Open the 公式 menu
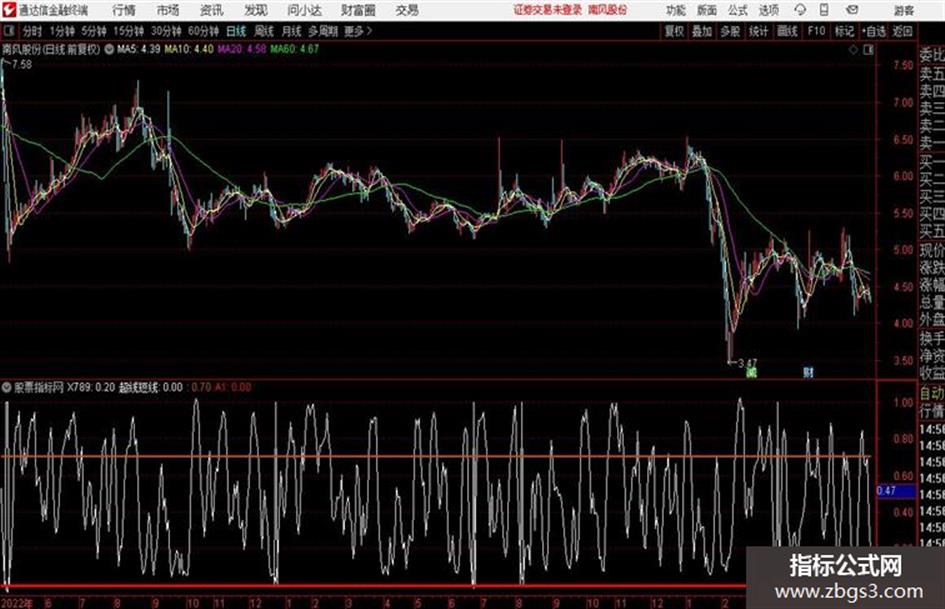Image resolution: width=945 pixels, height=609 pixels. tap(738, 10)
